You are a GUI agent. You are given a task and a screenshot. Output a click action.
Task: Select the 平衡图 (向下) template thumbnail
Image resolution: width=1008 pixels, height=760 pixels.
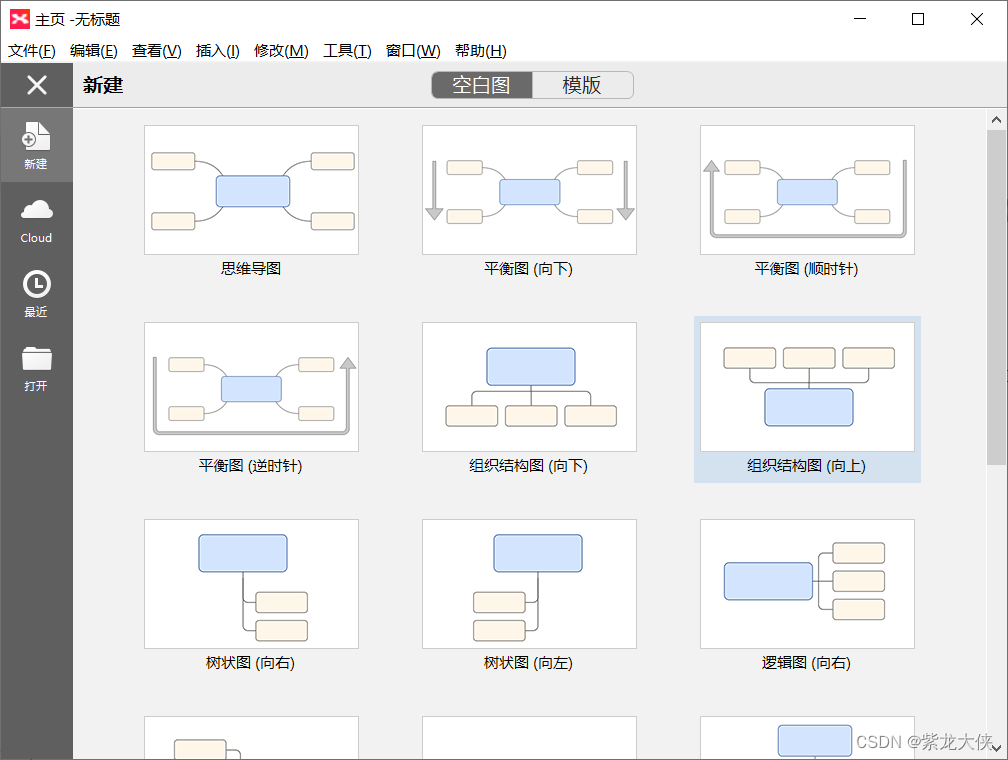(x=529, y=190)
